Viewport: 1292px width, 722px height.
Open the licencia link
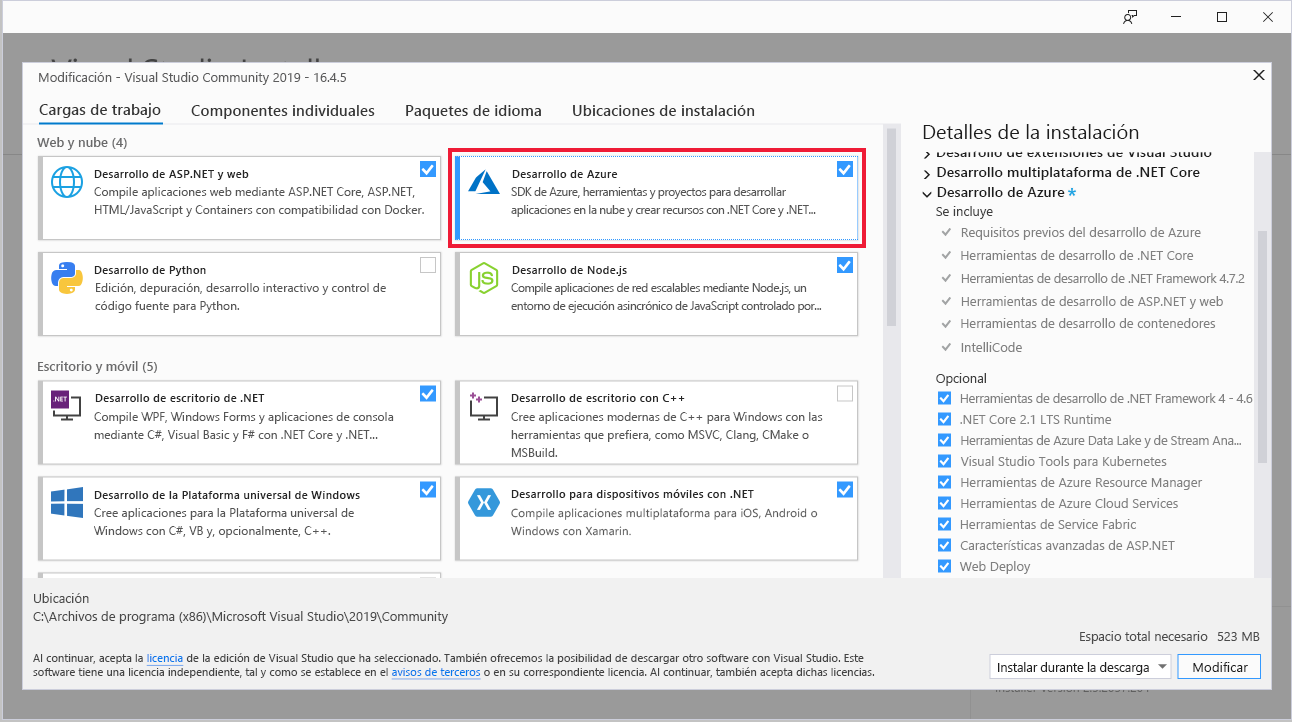click(164, 659)
